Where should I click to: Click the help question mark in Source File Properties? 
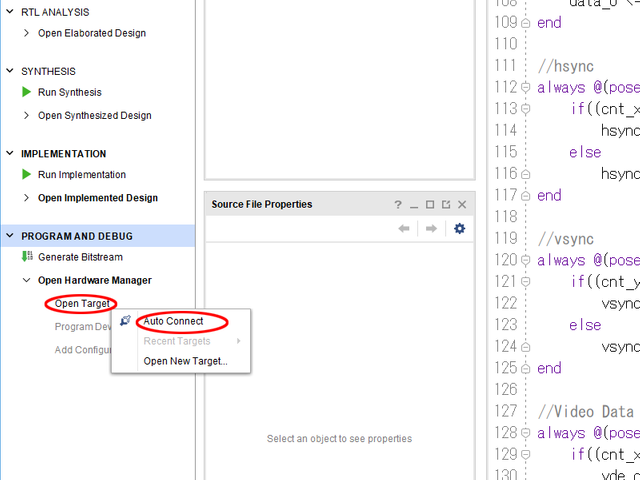coord(397,204)
